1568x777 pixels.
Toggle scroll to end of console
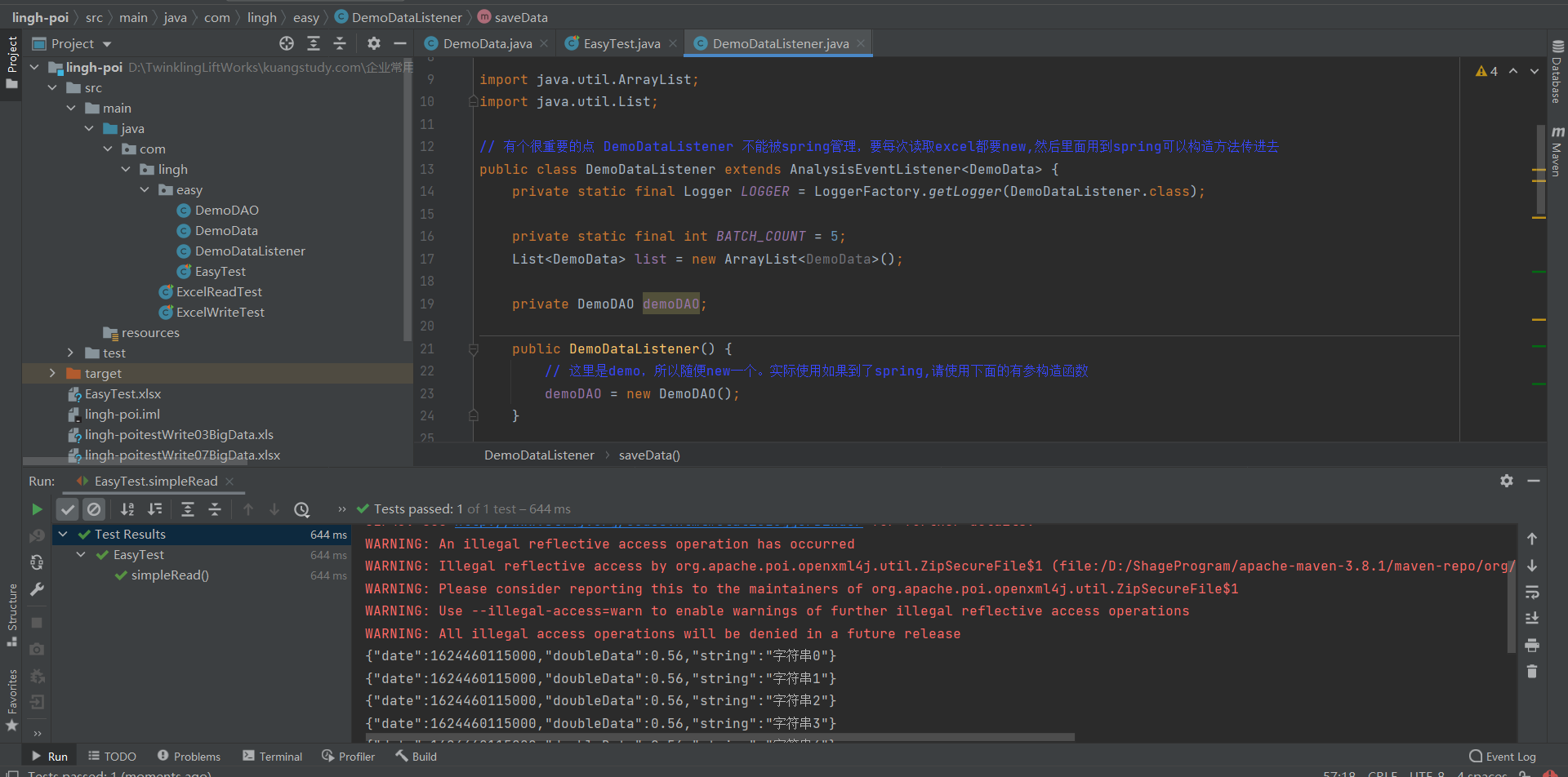pos(1532,618)
